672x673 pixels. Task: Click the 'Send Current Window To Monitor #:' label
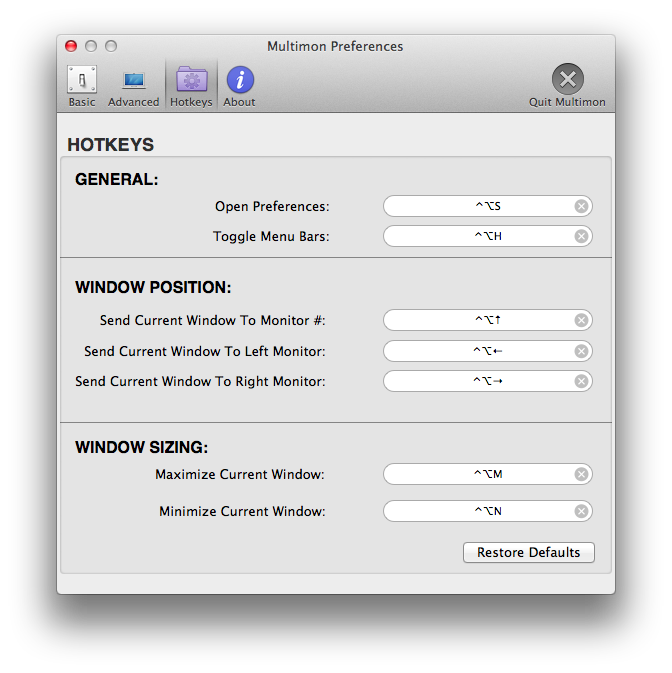(213, 320)
